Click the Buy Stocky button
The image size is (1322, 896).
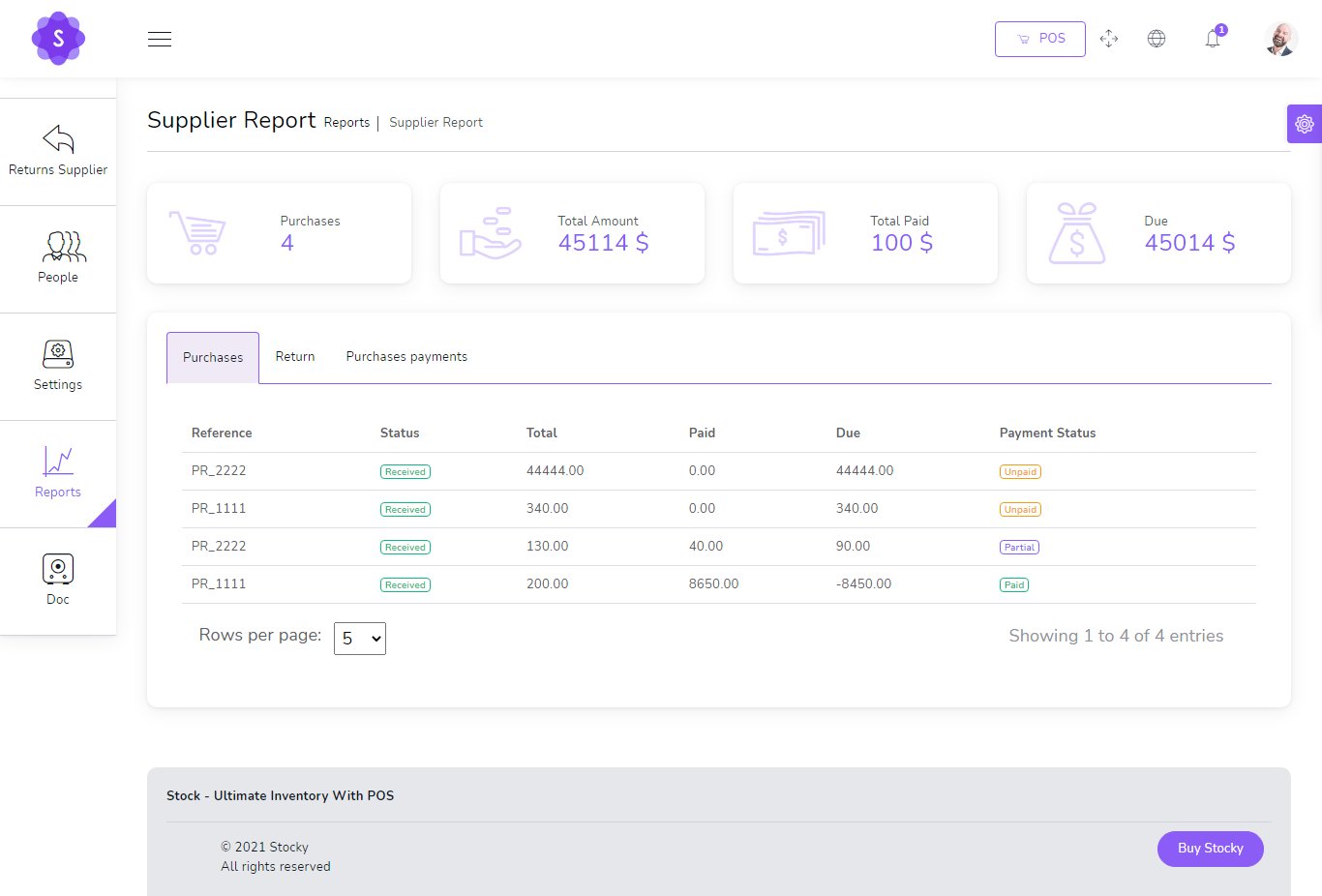pos(1210,849)
